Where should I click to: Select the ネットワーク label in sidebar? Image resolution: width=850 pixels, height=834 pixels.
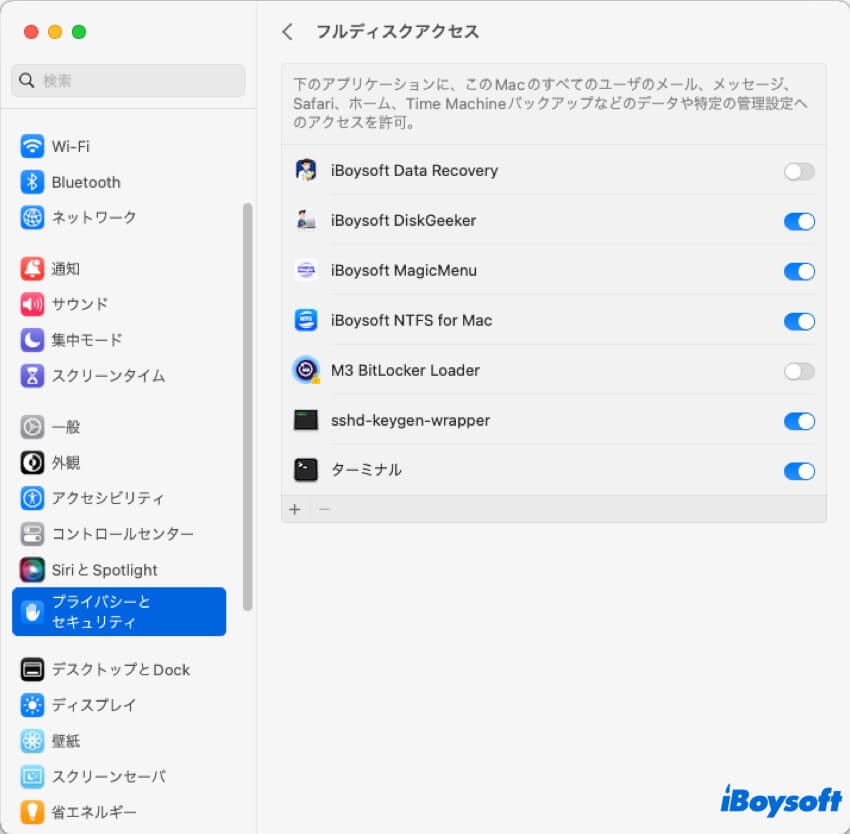tap(94, 217)
